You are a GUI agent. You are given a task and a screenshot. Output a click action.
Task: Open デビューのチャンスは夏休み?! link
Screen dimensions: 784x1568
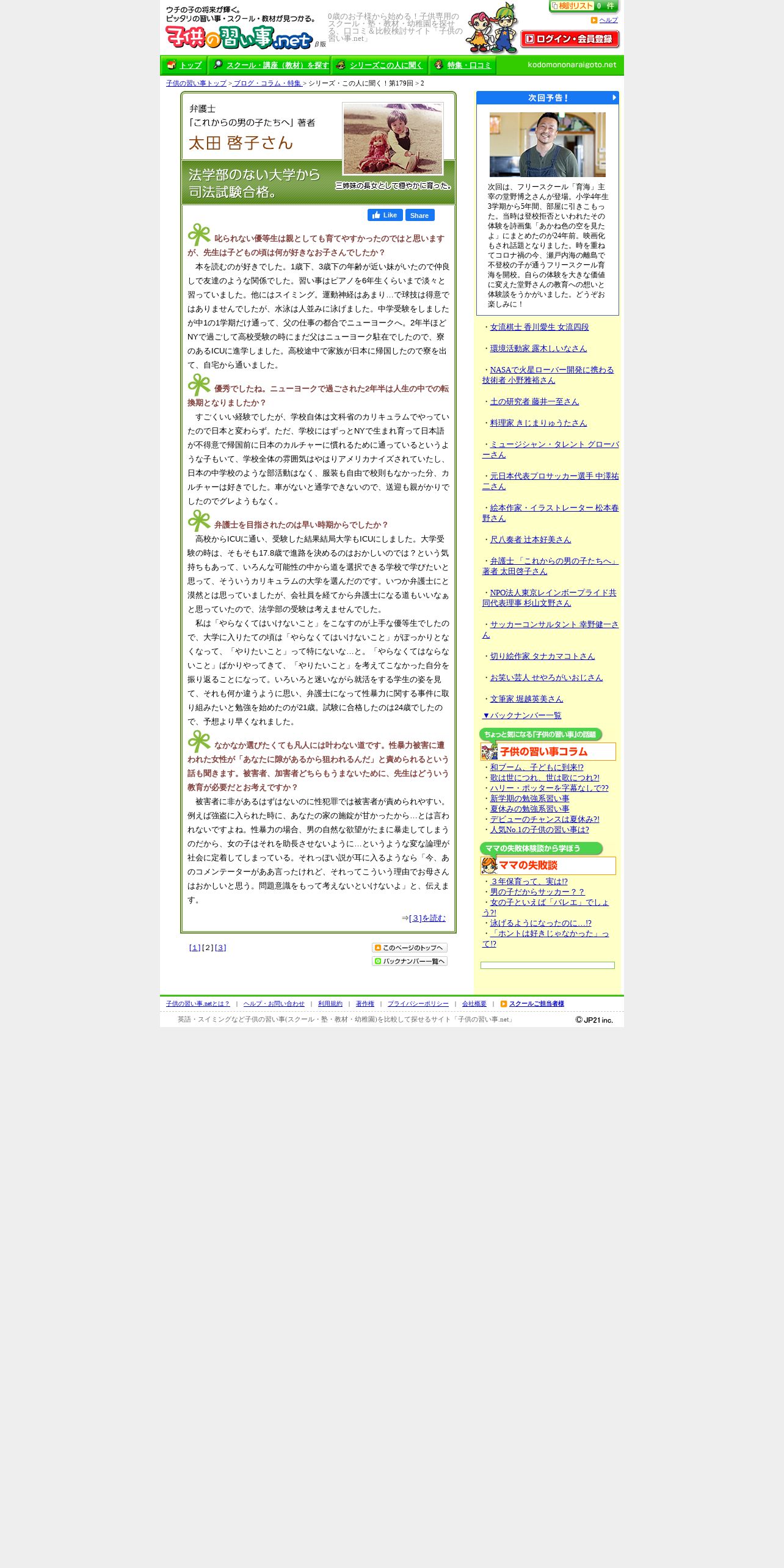(x=545, y=819)
